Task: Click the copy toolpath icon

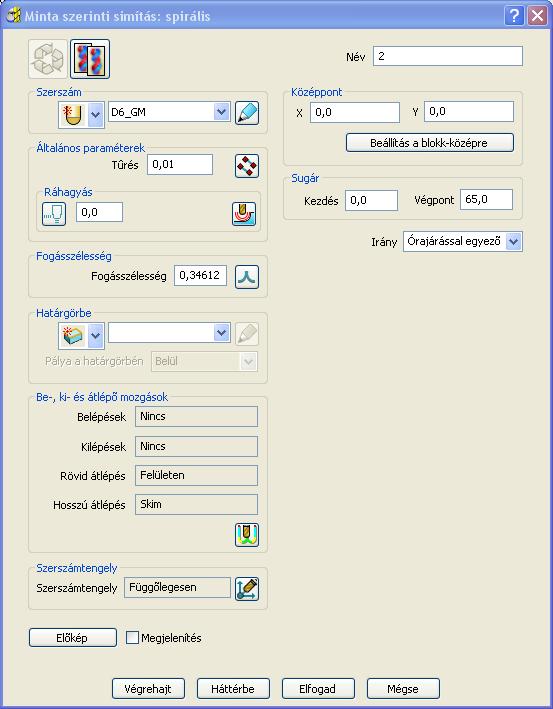Action: point(90,59)
